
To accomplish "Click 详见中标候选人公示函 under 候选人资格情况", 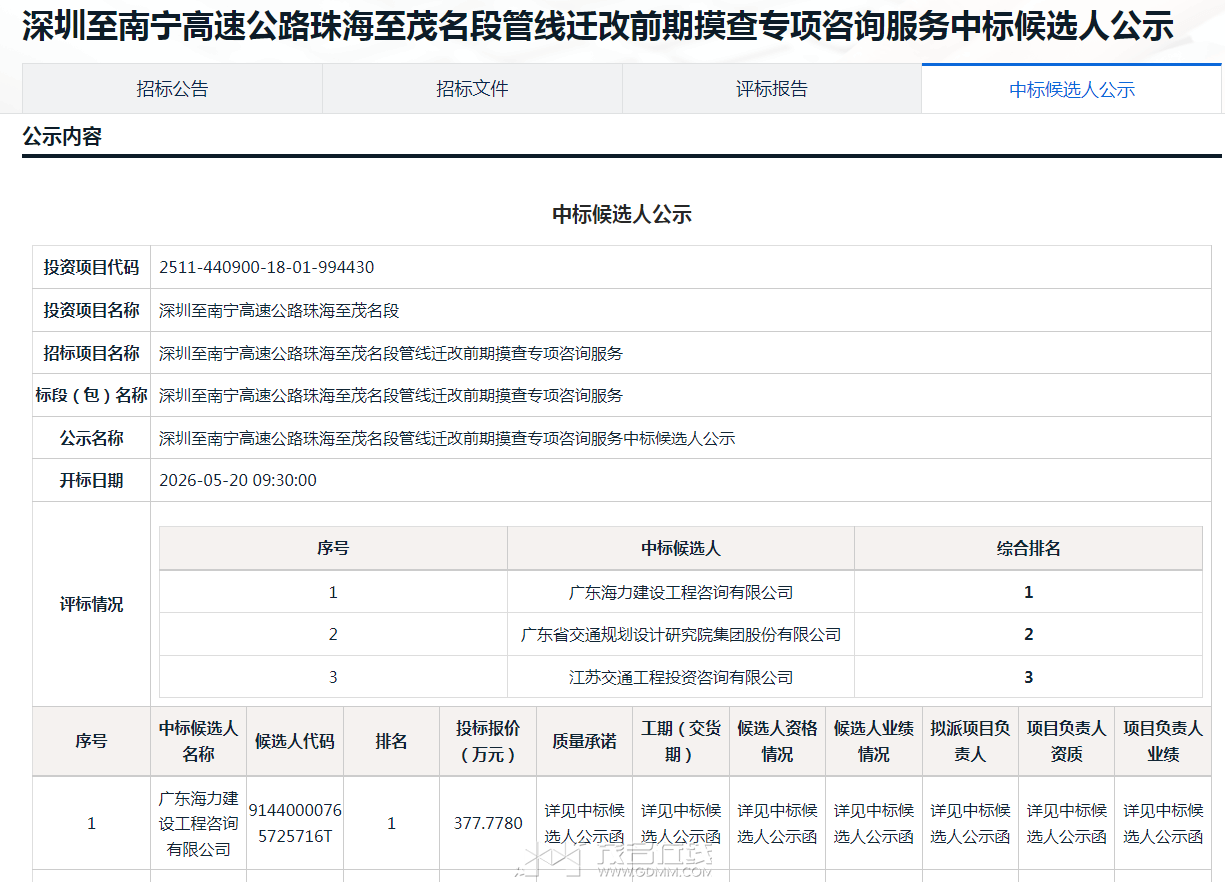I will [777, 823].
